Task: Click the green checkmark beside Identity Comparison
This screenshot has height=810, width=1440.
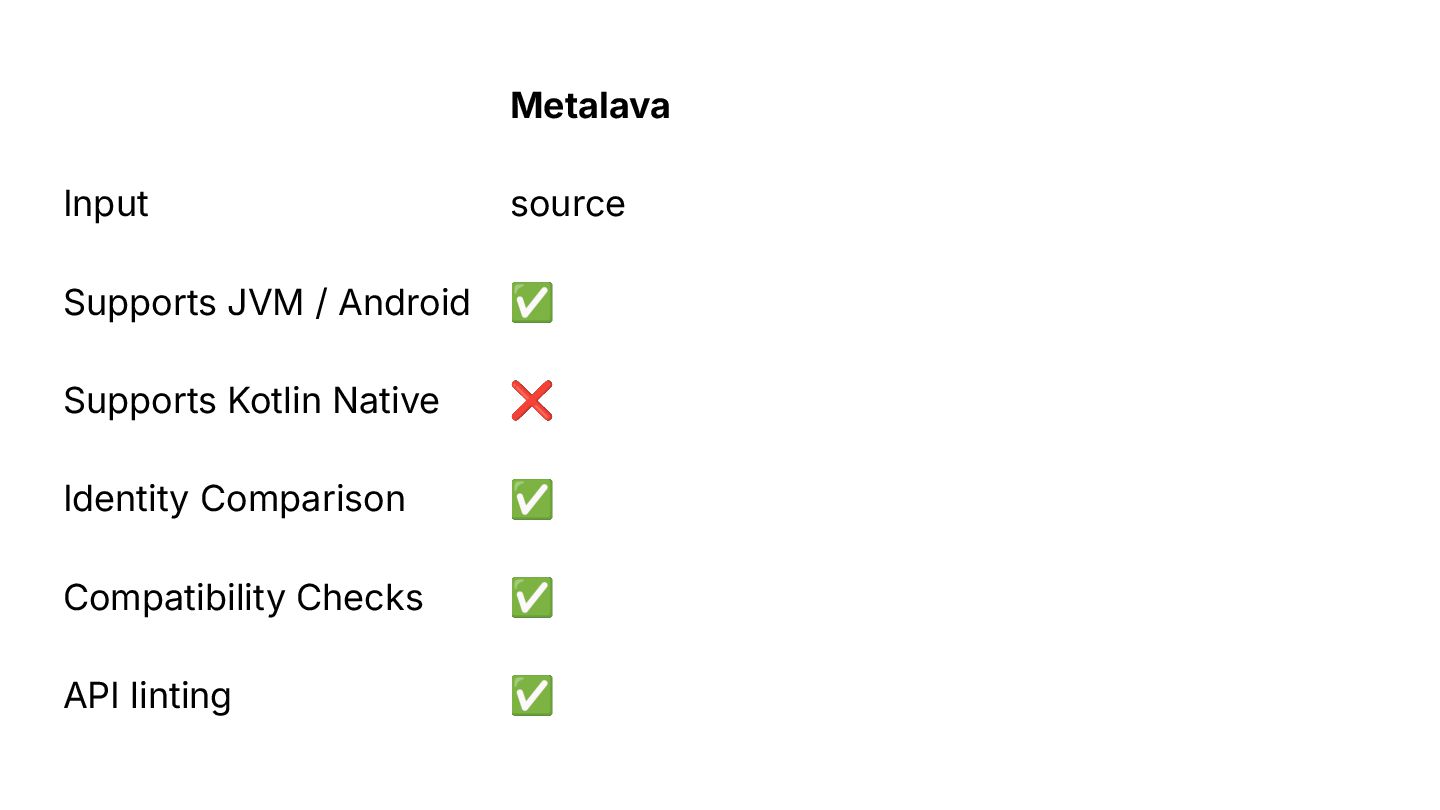Action: click(532, 499)
